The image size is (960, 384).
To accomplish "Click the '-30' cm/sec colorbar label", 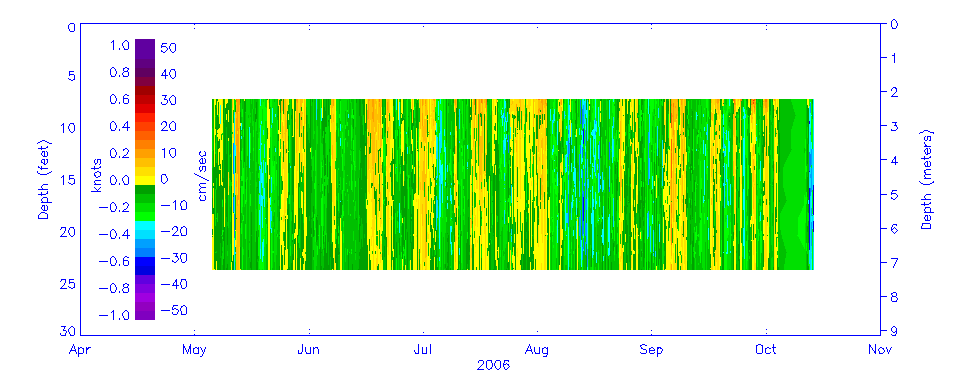I will (x=173, y=258).
